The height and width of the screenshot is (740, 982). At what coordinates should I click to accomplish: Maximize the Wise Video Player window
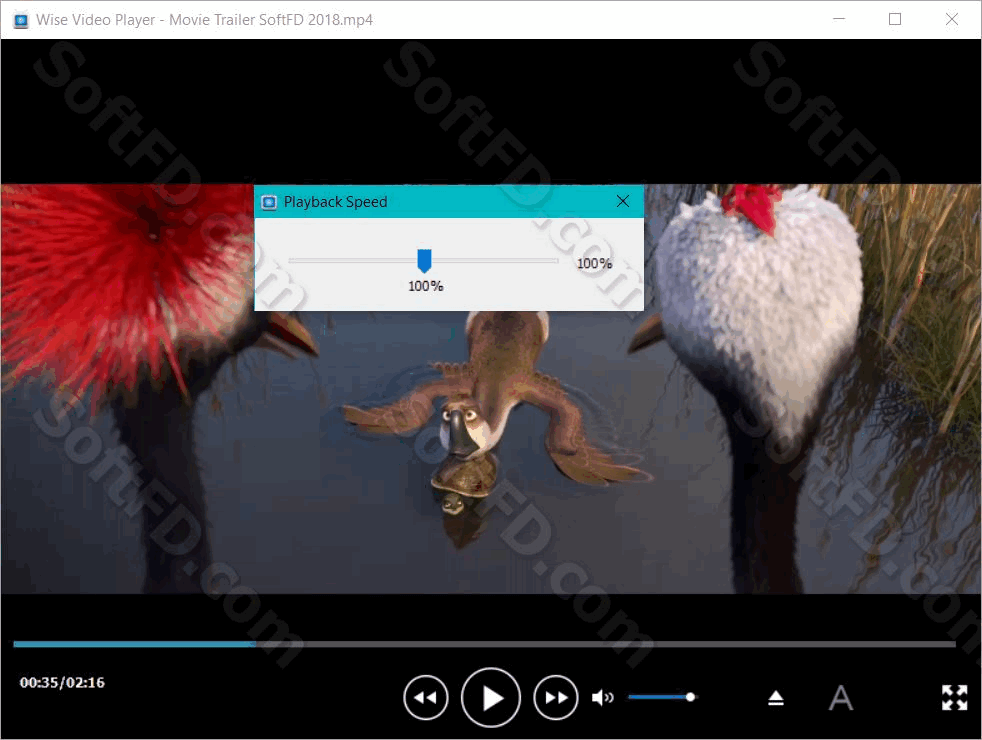895,19
